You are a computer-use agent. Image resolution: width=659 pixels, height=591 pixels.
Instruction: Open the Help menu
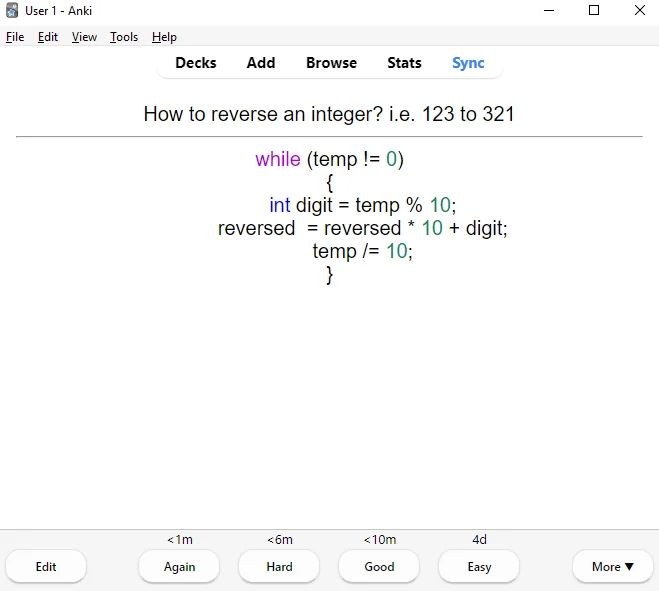pos(164,37)
